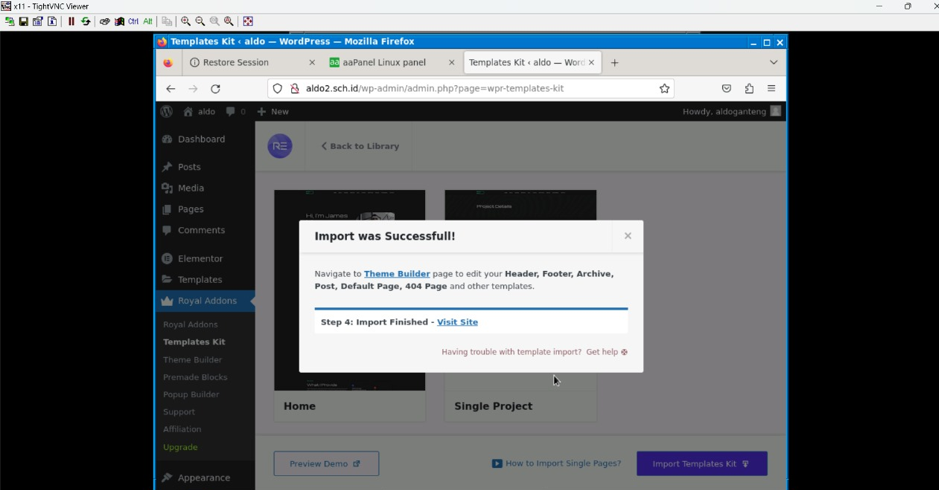Close the Restore Session tab
The width and height of the screenshot is (939, 490).
312,62
